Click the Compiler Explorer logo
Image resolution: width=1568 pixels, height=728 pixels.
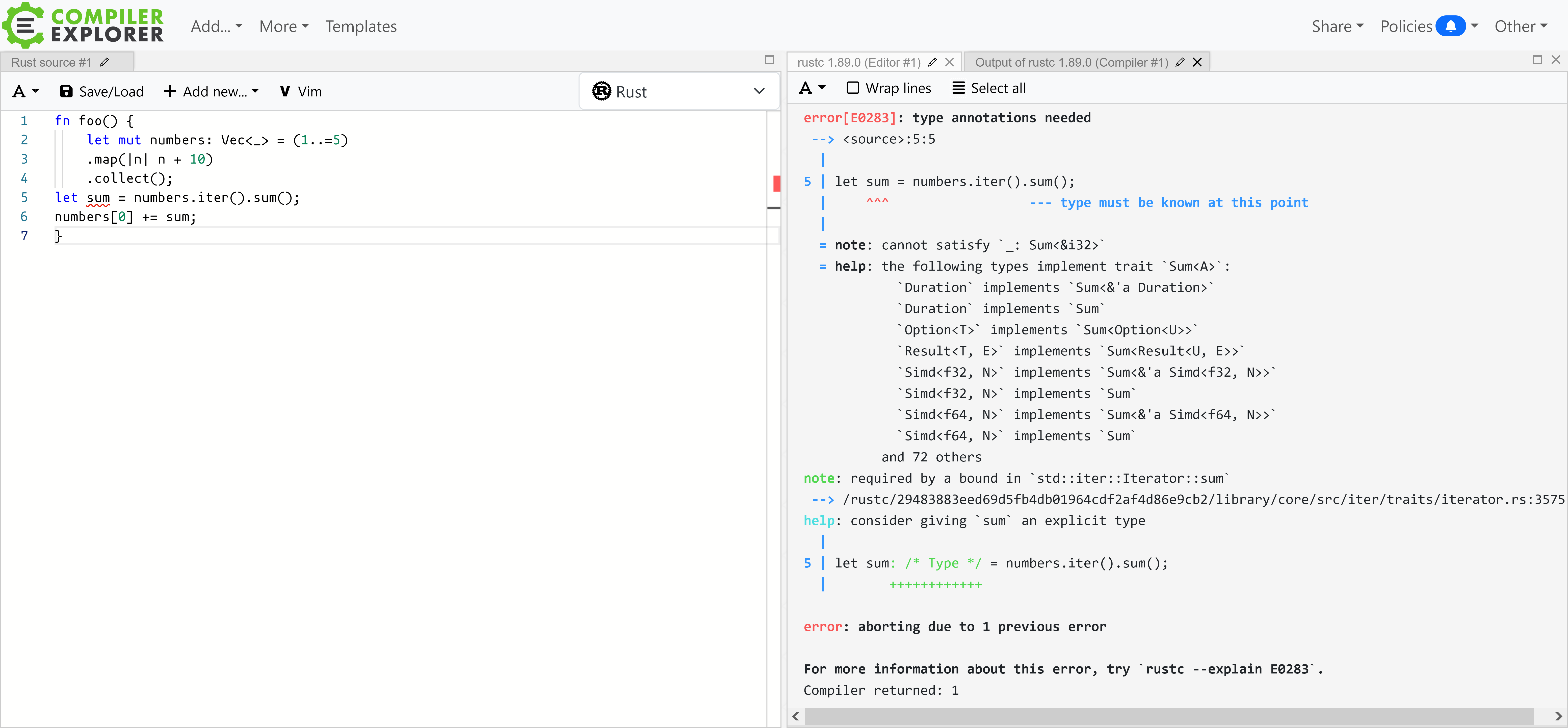click(83, 25)
